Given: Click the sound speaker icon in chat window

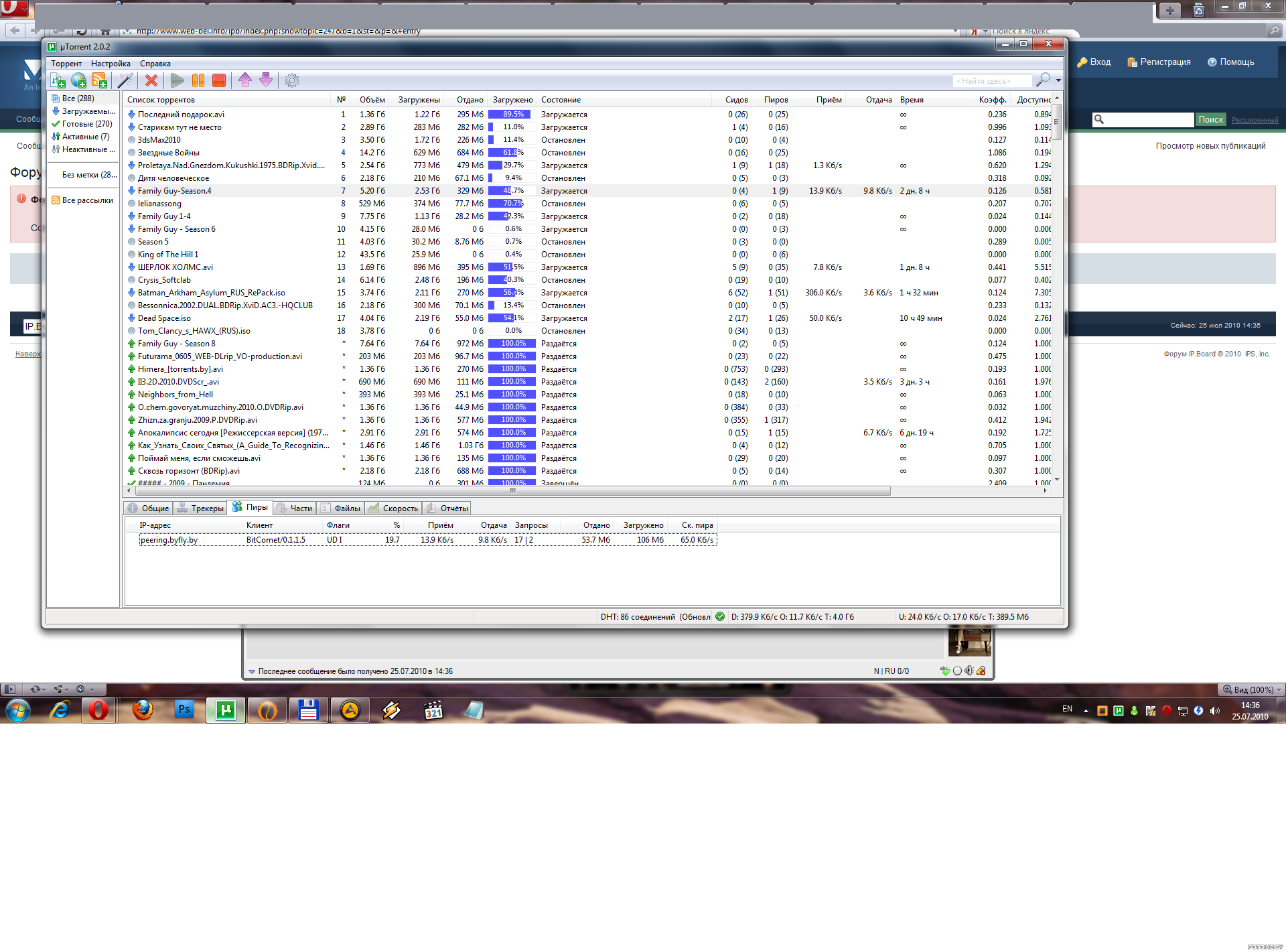Looking at the screenshot, I should pos(969,671).
